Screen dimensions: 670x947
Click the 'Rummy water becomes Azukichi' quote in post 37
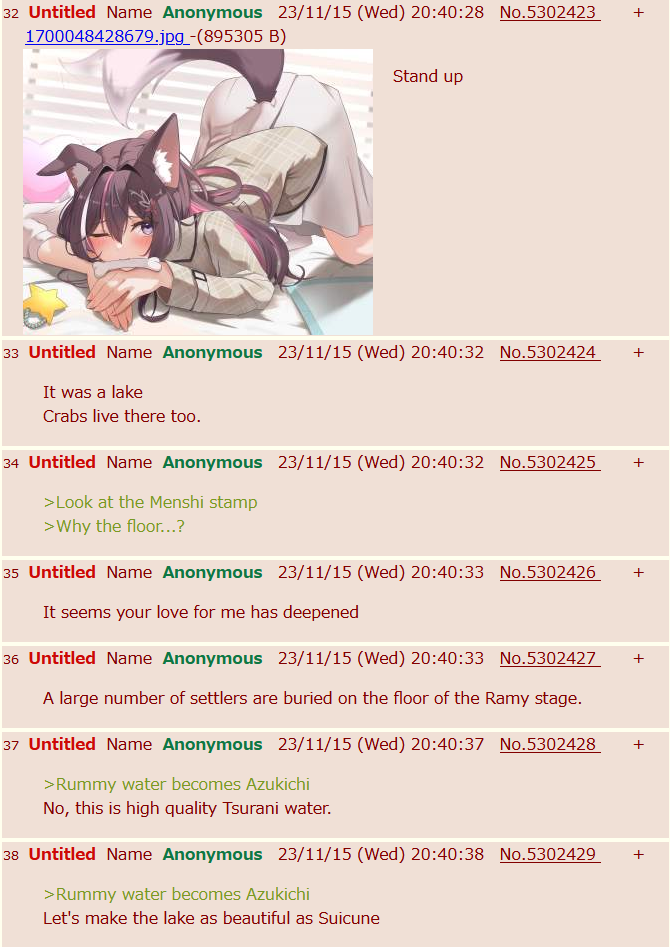pos(176,785)
